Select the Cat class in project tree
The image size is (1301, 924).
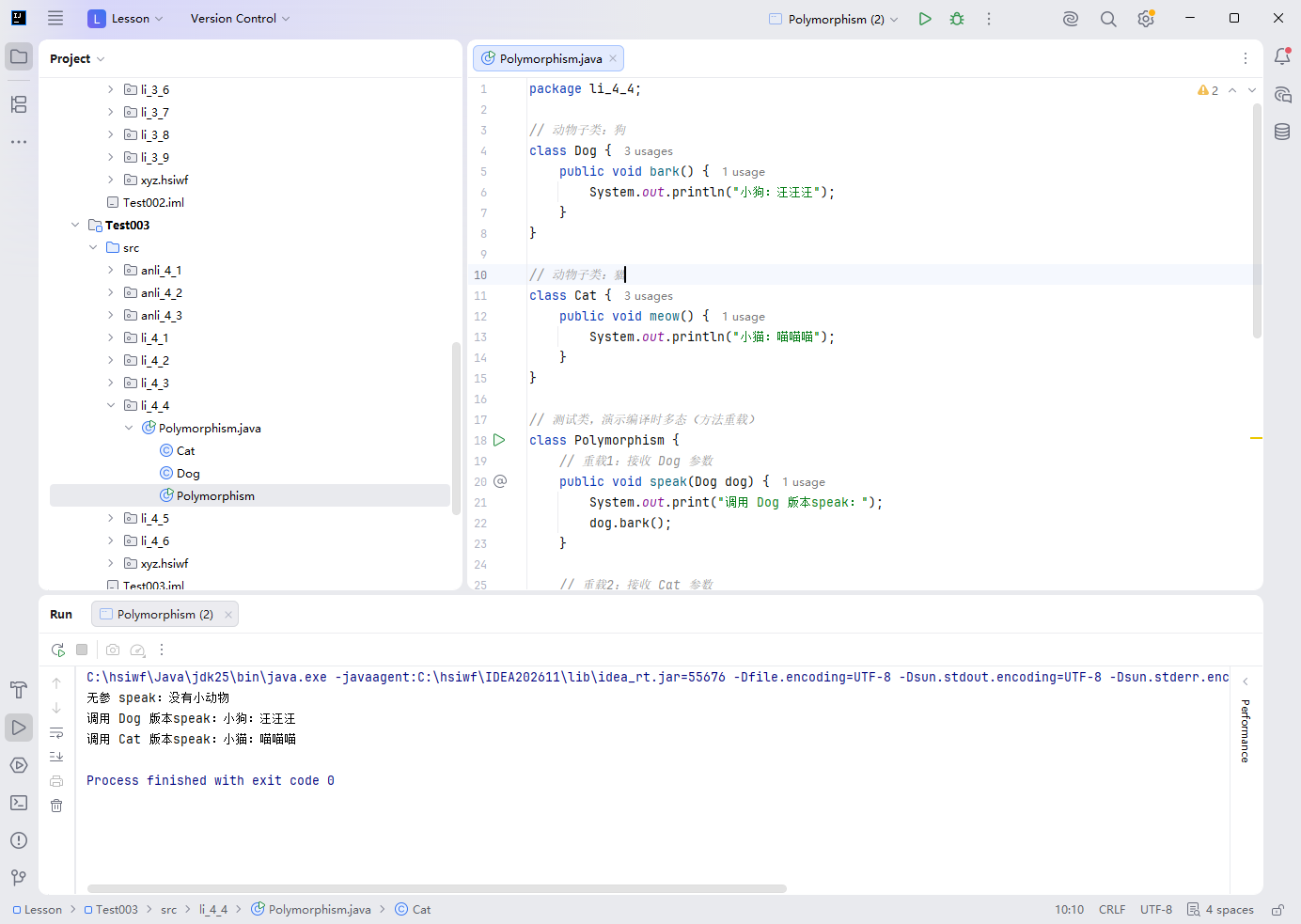(x=178, y=450)
